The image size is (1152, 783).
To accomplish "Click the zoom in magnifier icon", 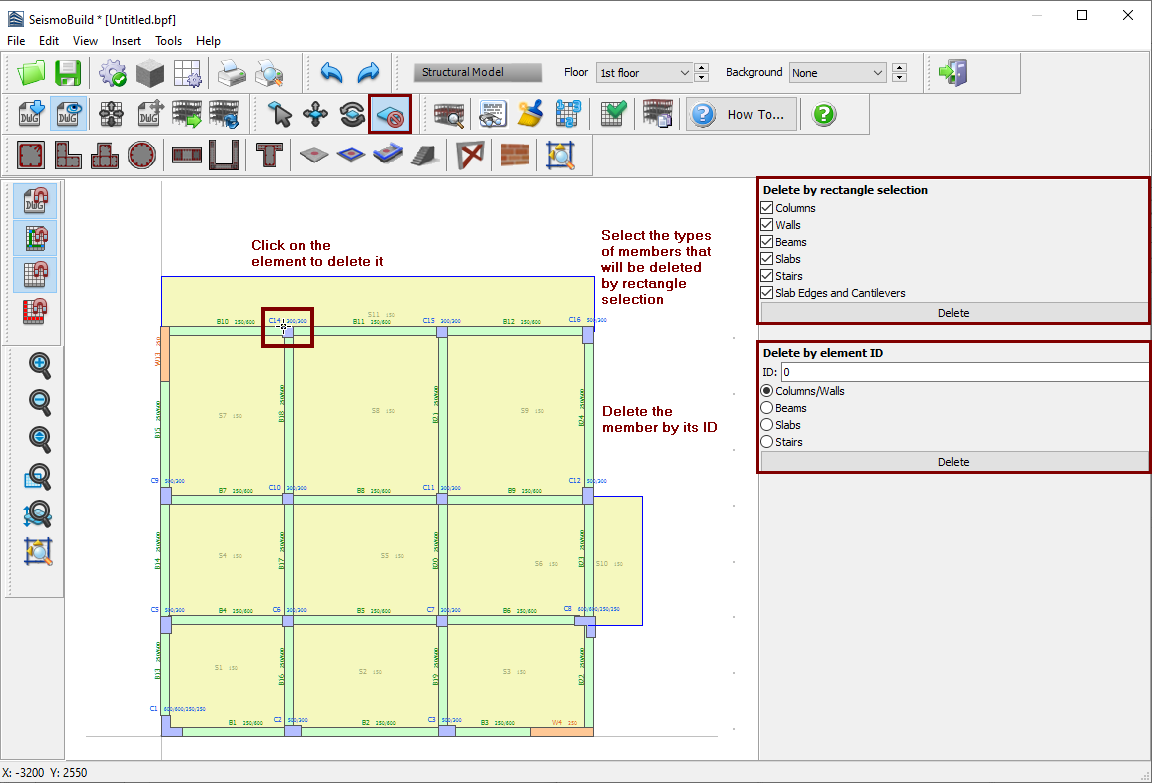I will 39,366.
